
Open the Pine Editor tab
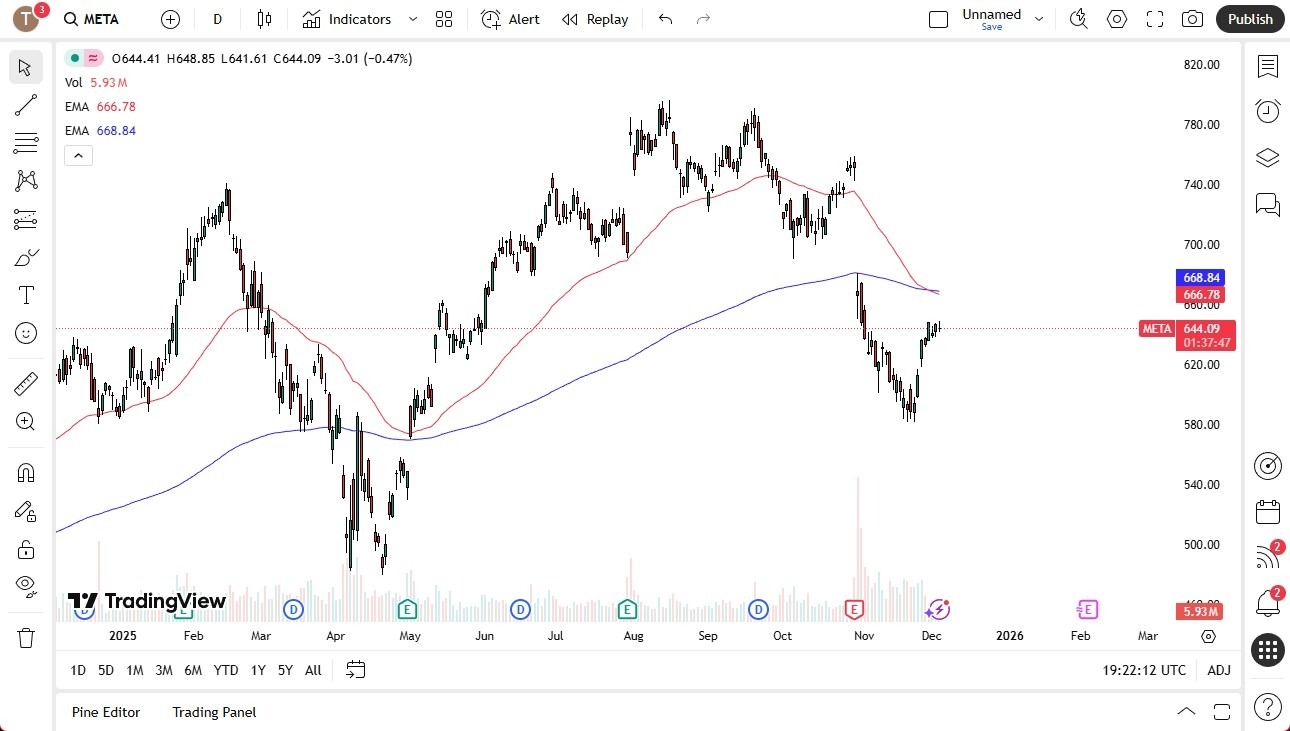pyautogui.click(x=106, y=712)
